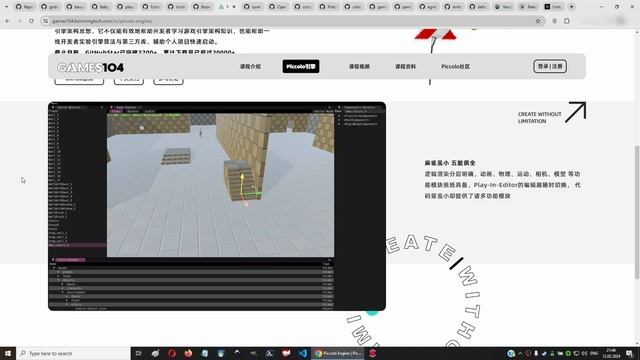Click the Piccolo editor screenshot image
The width and height of the screenshot is (640, 360).
coord(217,206)
